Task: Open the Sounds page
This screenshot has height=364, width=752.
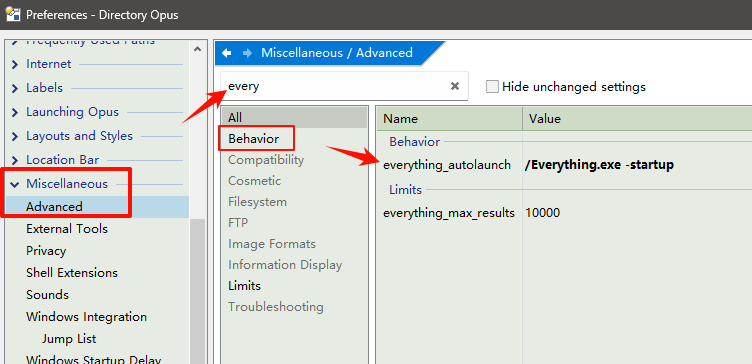Action: [x=47, y=295]
